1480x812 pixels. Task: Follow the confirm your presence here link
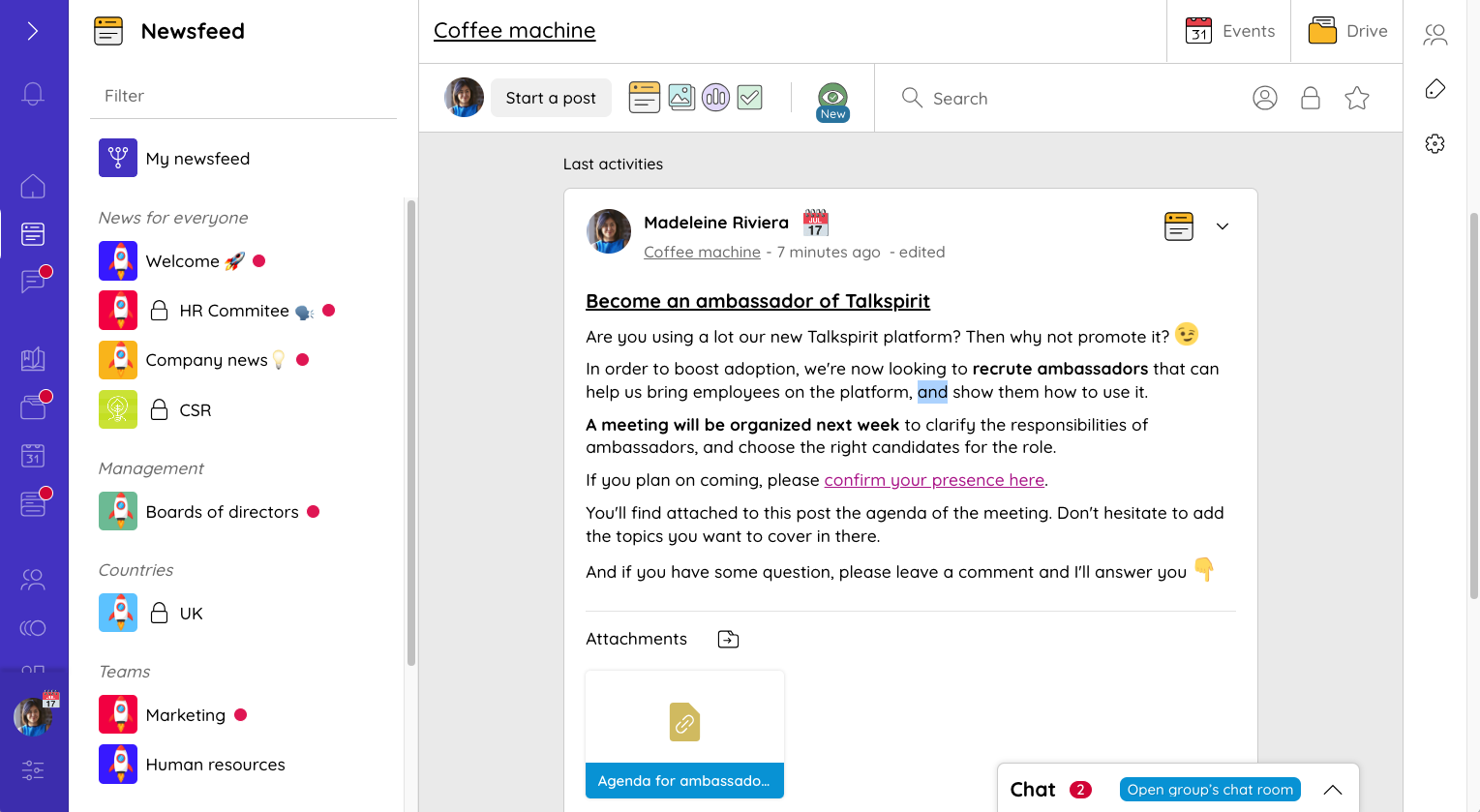(934, 480)
